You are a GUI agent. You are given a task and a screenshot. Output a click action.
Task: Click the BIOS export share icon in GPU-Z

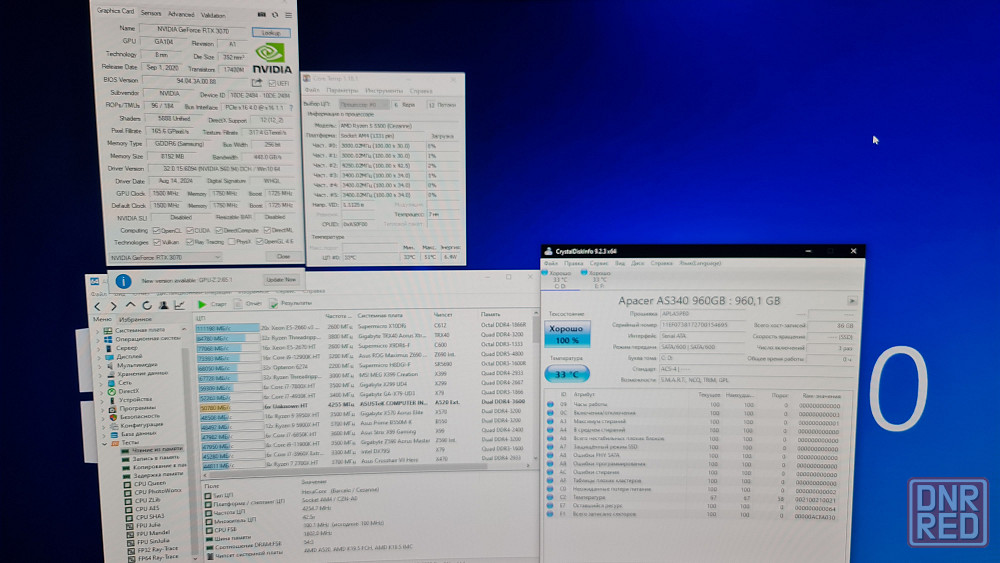pos(256,83)
